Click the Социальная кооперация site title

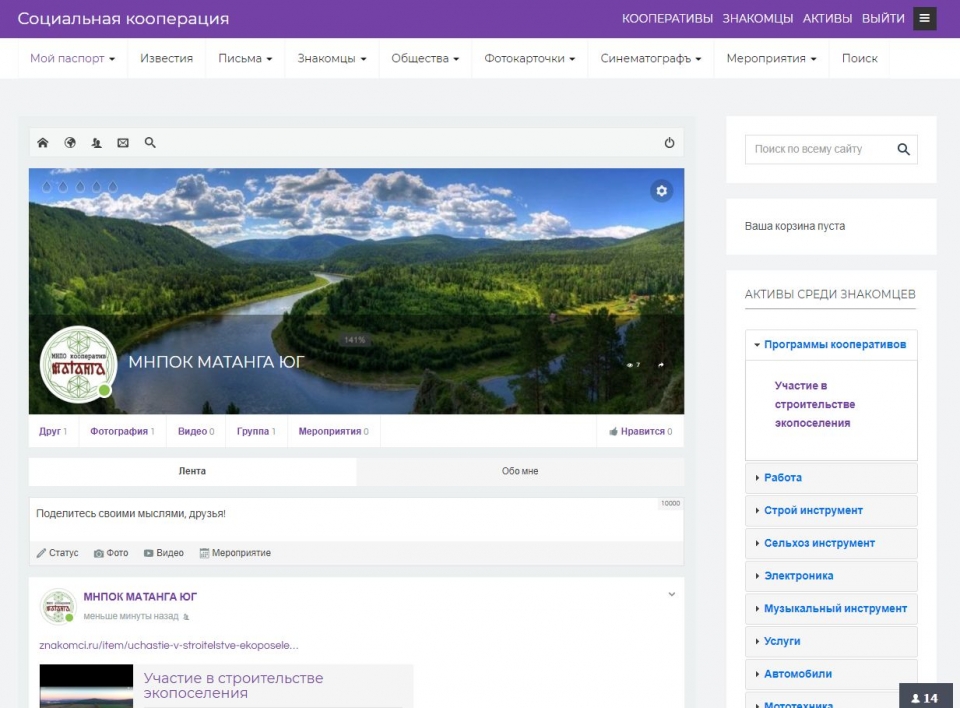coord(123,18)
